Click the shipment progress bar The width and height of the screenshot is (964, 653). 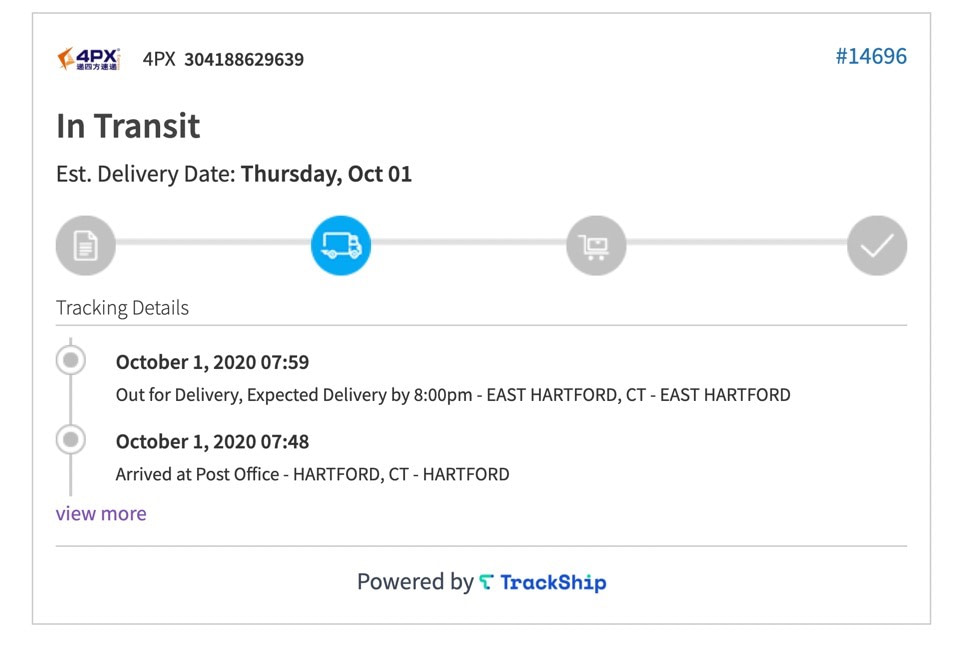tap(480, 244)
